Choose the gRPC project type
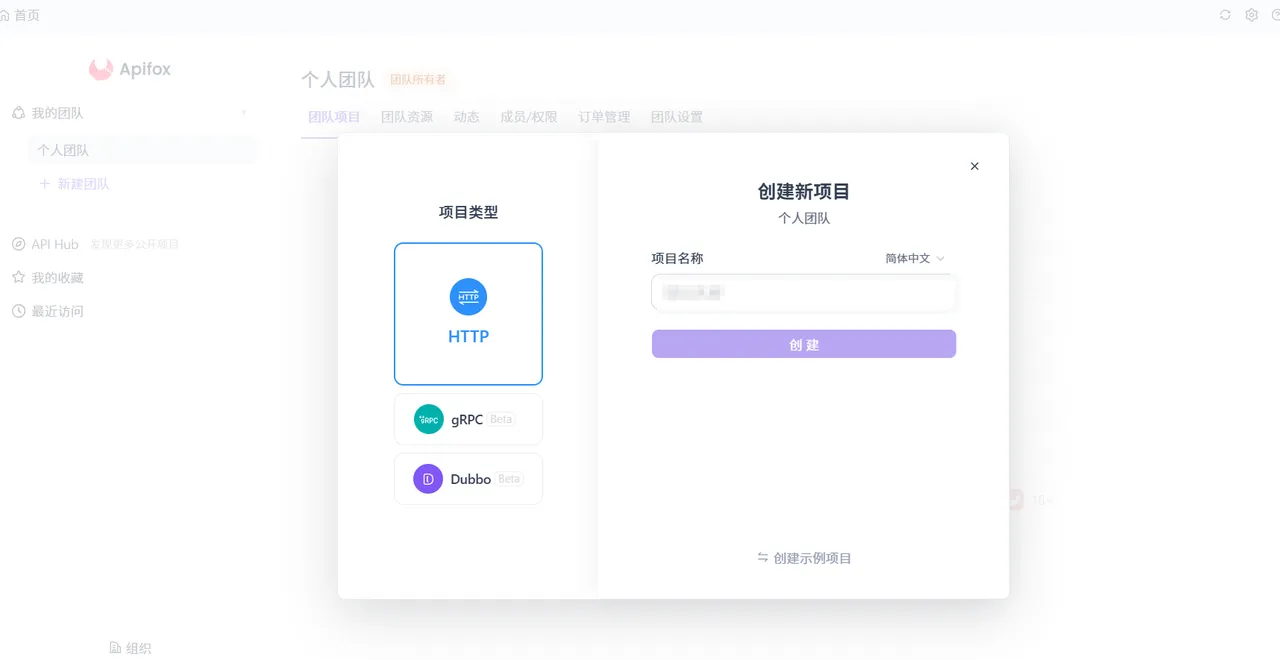 468,419
